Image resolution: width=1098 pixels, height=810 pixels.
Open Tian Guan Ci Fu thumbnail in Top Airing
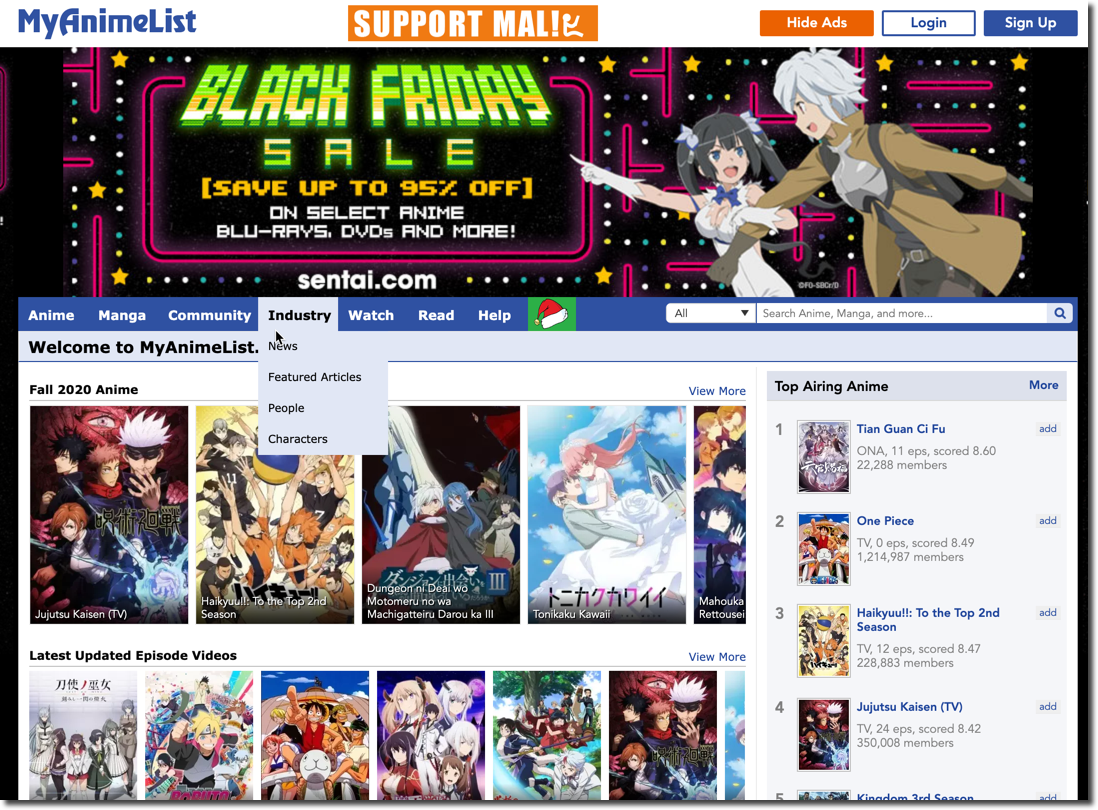pyautogui.click(x=824, y=456)
